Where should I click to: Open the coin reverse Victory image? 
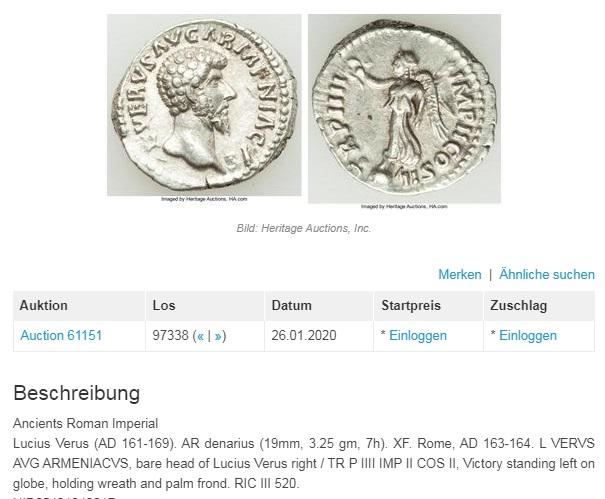404,108
